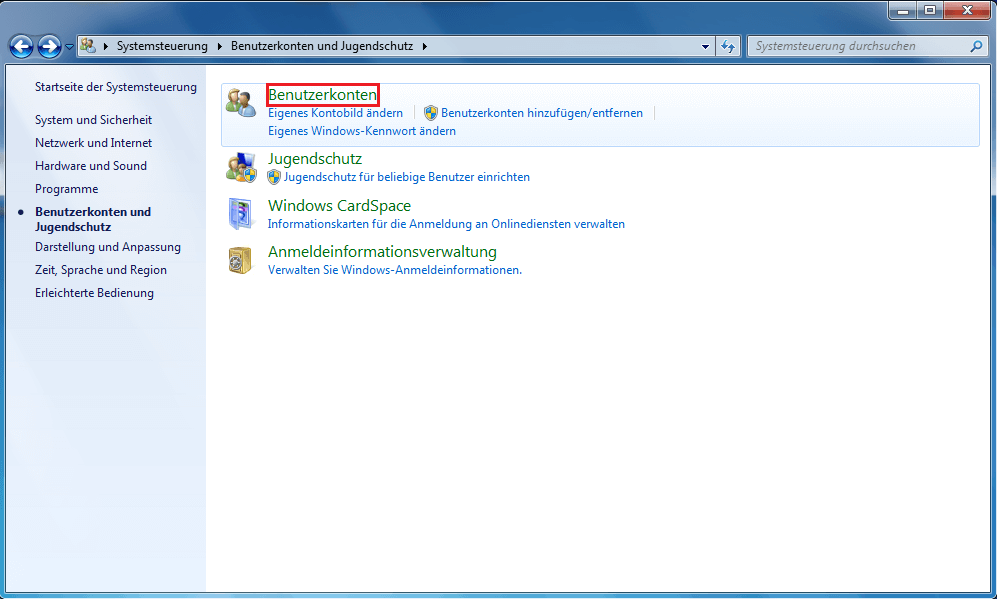Screen dimensions: 997x599
Task: Open Verwalten Sie Windows-Anmeldeinformationen link
Action: [395, 270]
